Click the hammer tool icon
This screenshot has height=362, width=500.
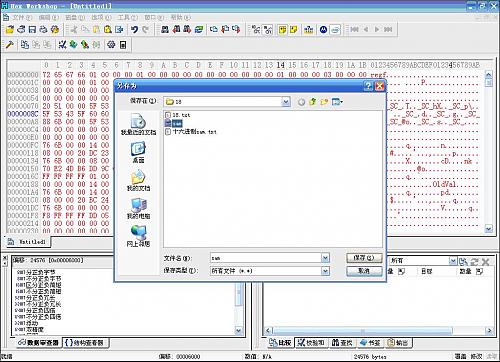click(x=10, y=45)
